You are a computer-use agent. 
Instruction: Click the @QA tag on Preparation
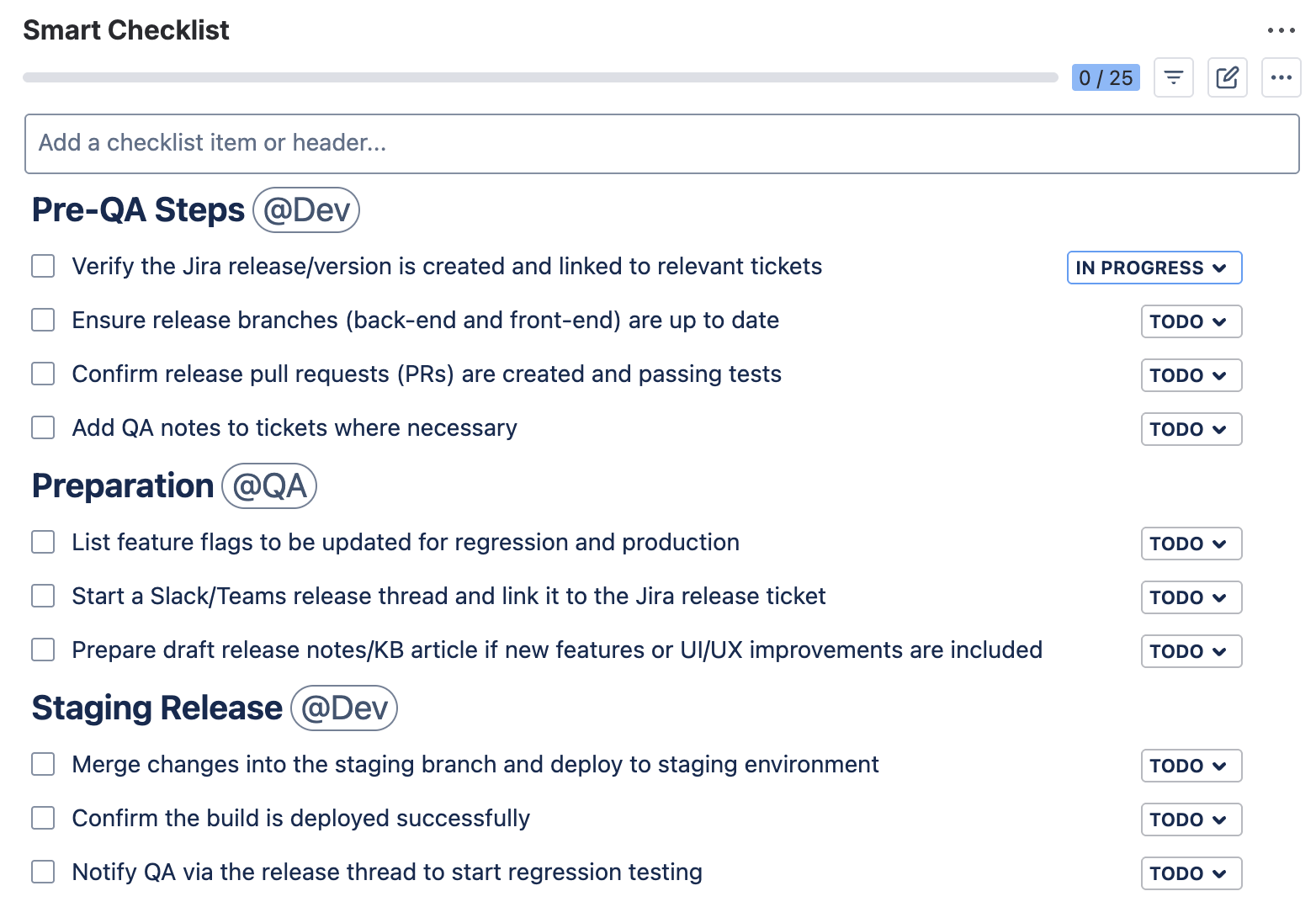click(x=269, y=485)
